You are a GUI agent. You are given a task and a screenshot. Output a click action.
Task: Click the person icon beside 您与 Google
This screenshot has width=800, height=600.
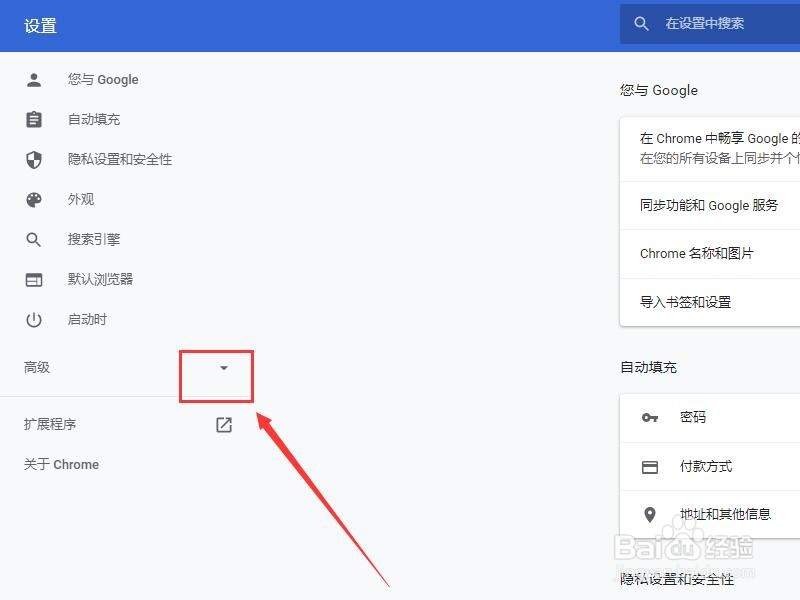34,80
